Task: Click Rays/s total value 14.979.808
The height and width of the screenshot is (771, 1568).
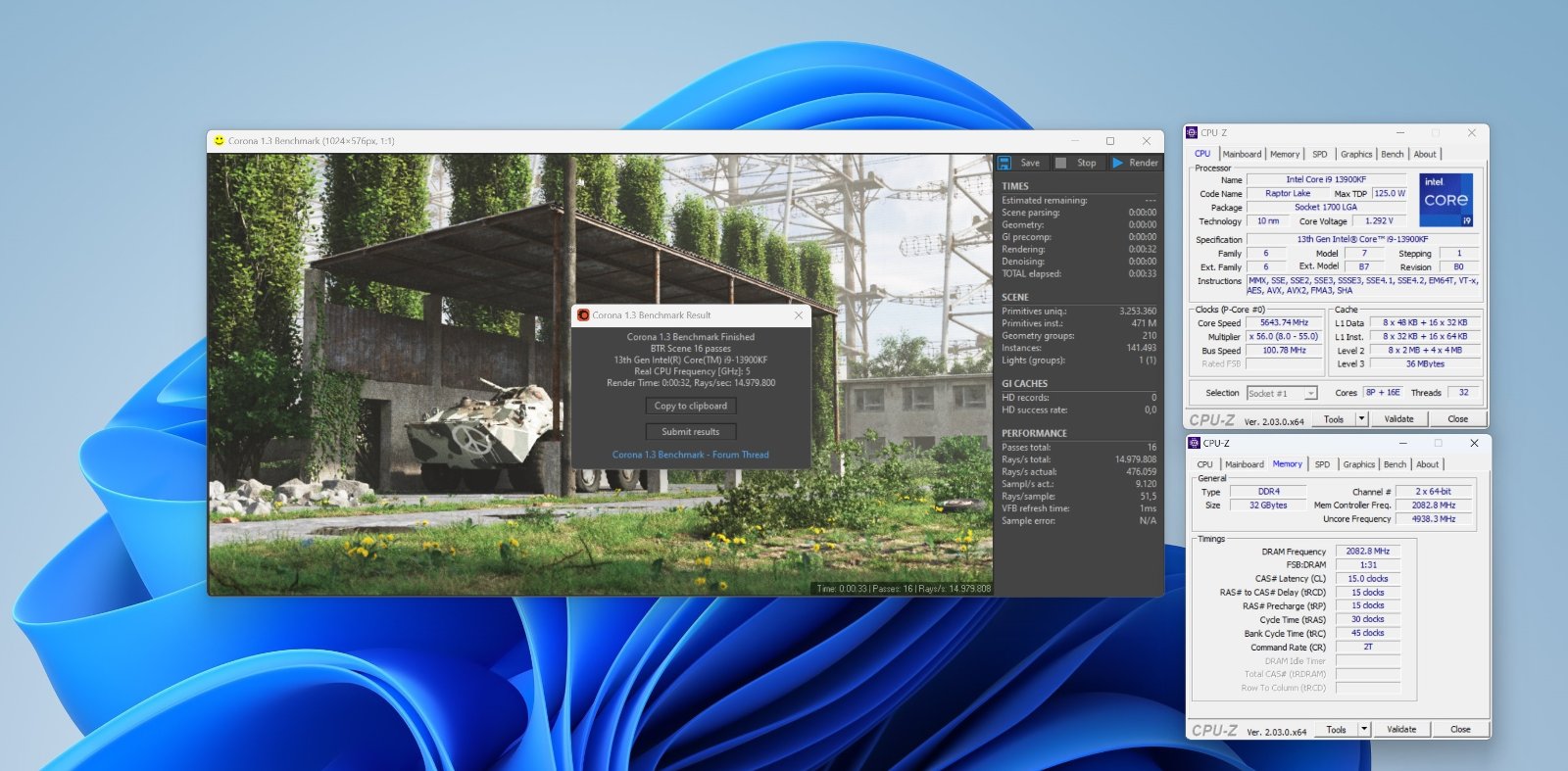Action: pyautogui.click(x=1136, y=459)
